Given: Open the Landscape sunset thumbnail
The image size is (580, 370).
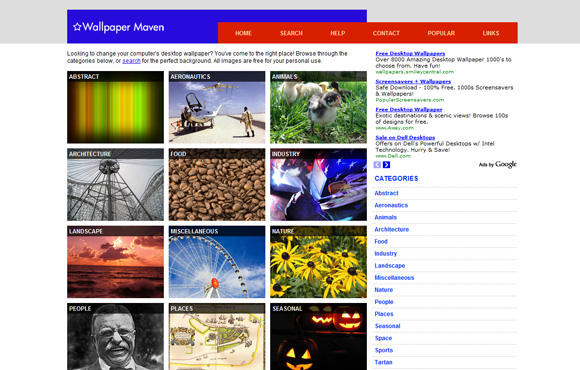Looking at the screenshot, I should click(x=115, y=262).
